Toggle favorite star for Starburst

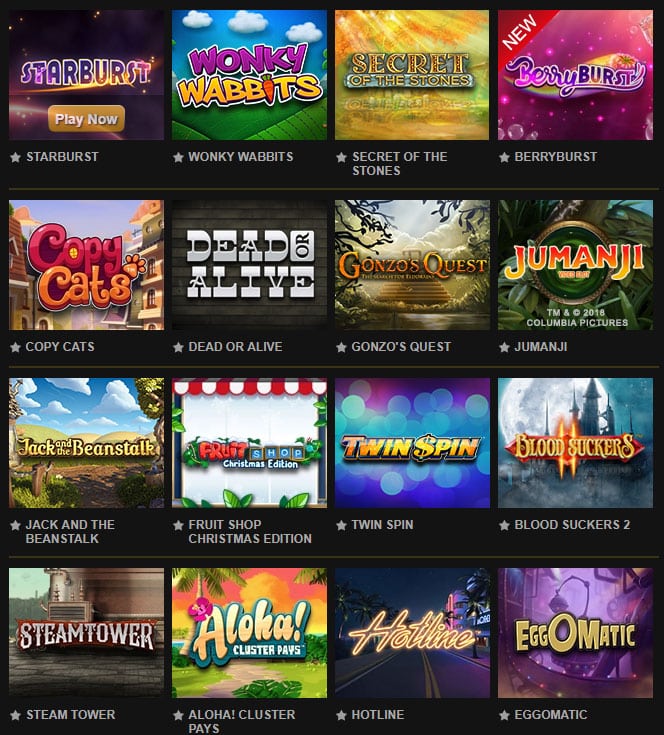pyautogui.click(x=15, y=157)
